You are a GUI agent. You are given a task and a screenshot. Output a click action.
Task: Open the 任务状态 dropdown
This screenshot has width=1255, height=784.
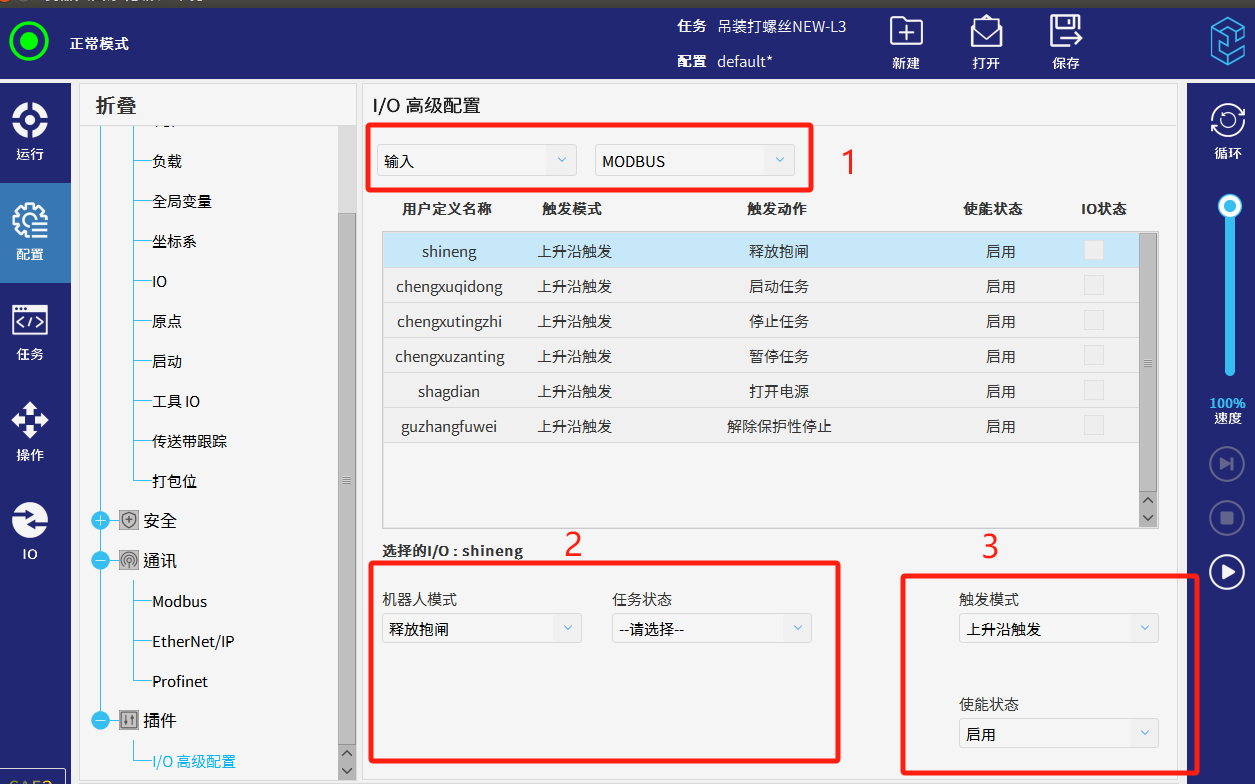pyautogui.click(x=711, y=629)
